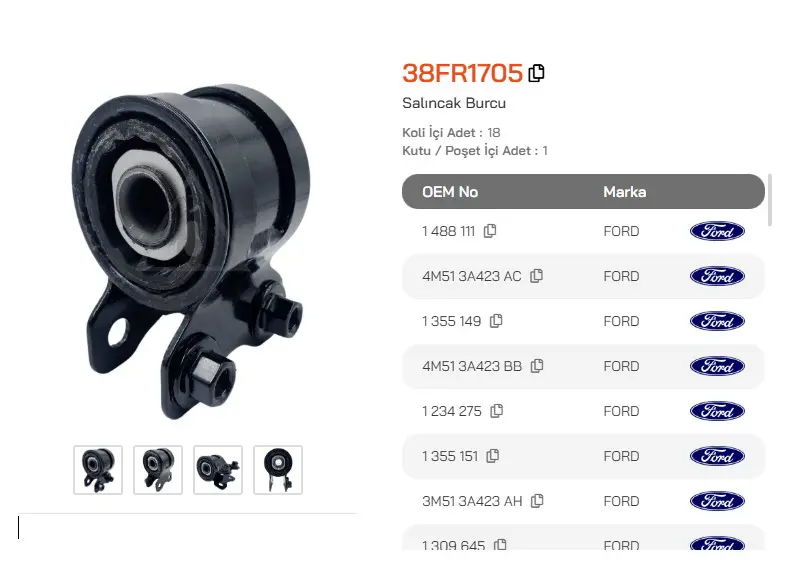
Task: Copy OEM number 3M51 3A423 AH
Action: (537, 501)
